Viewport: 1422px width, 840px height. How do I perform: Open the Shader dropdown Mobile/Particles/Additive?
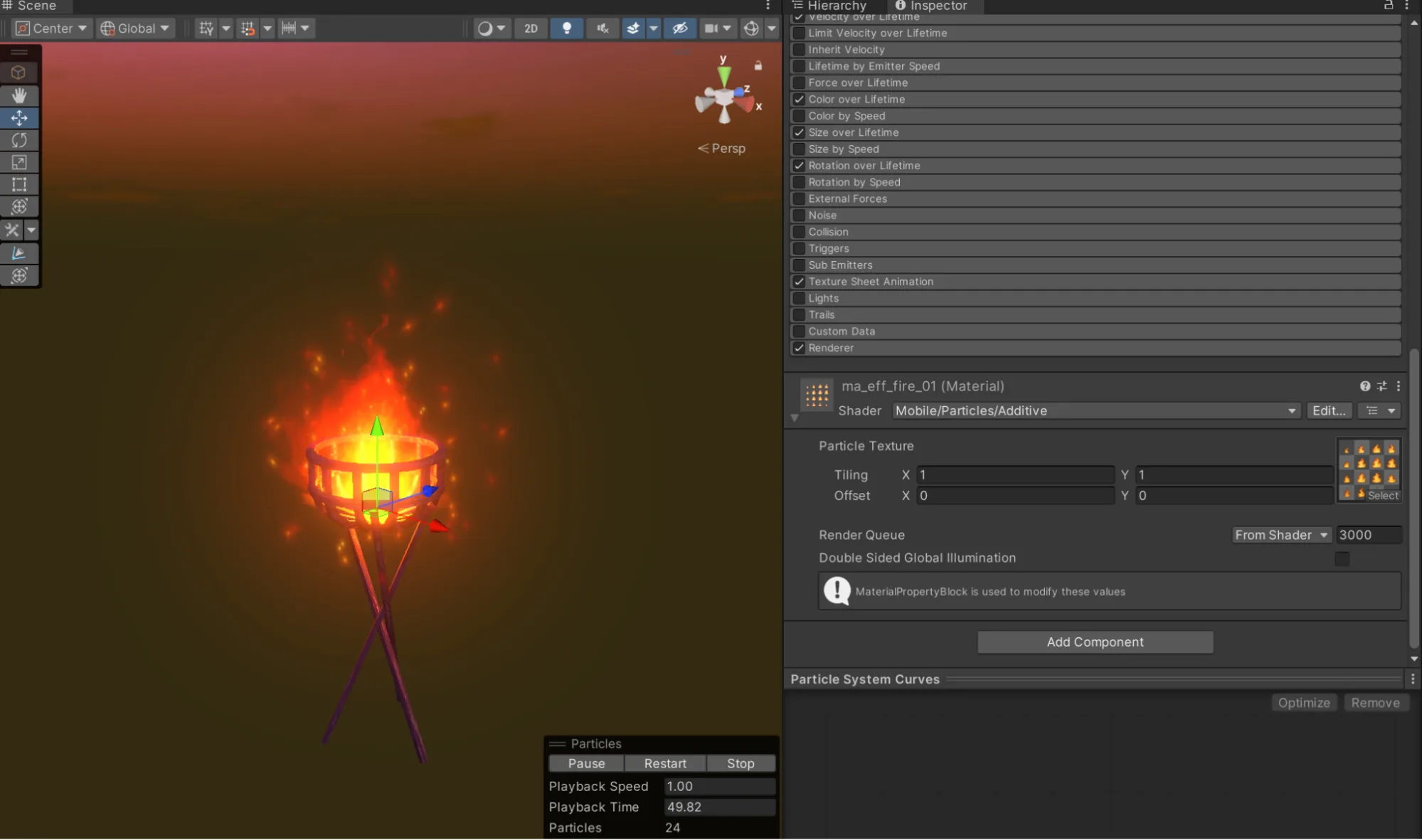tap(1095, 411)
